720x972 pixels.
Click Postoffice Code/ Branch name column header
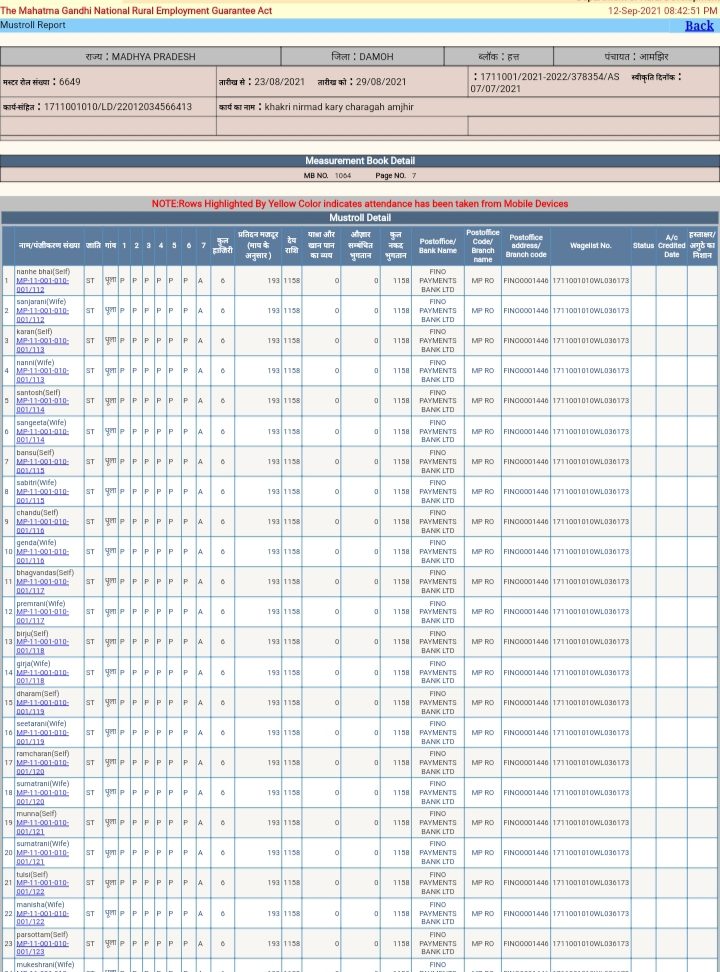click(x=482, y=245)
